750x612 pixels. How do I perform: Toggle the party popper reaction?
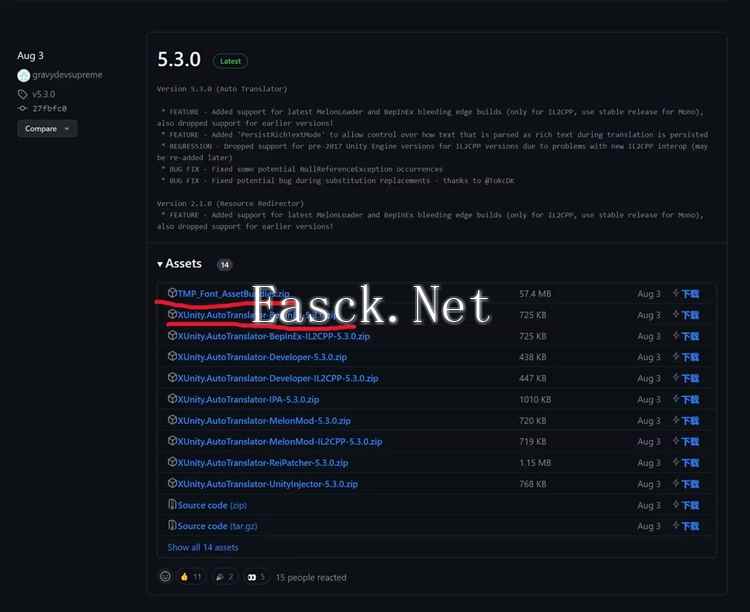tap(224, 577)
